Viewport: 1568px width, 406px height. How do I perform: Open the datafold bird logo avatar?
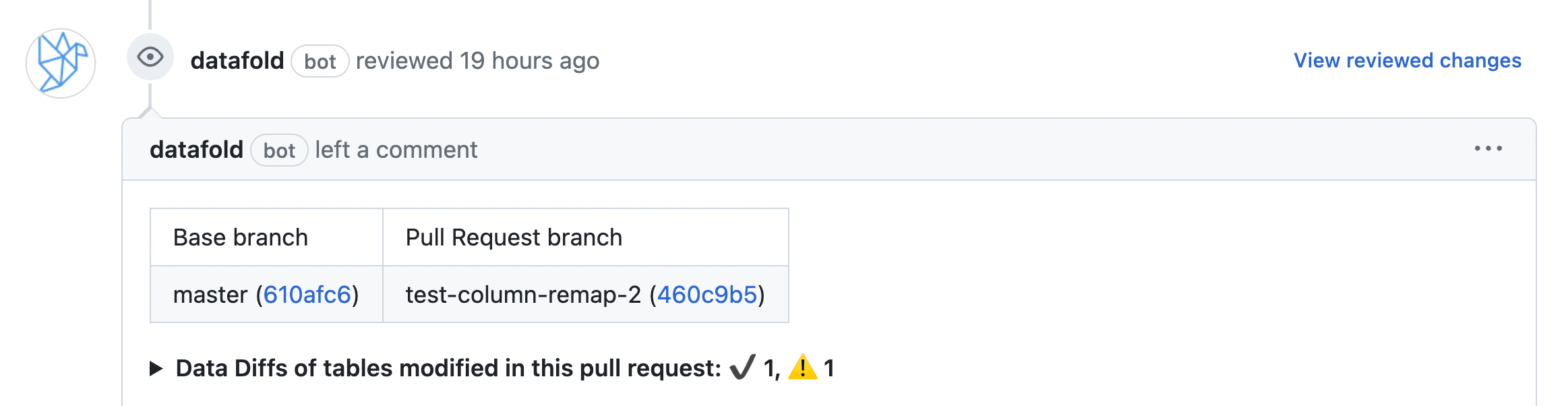click(x=61, y=63)
